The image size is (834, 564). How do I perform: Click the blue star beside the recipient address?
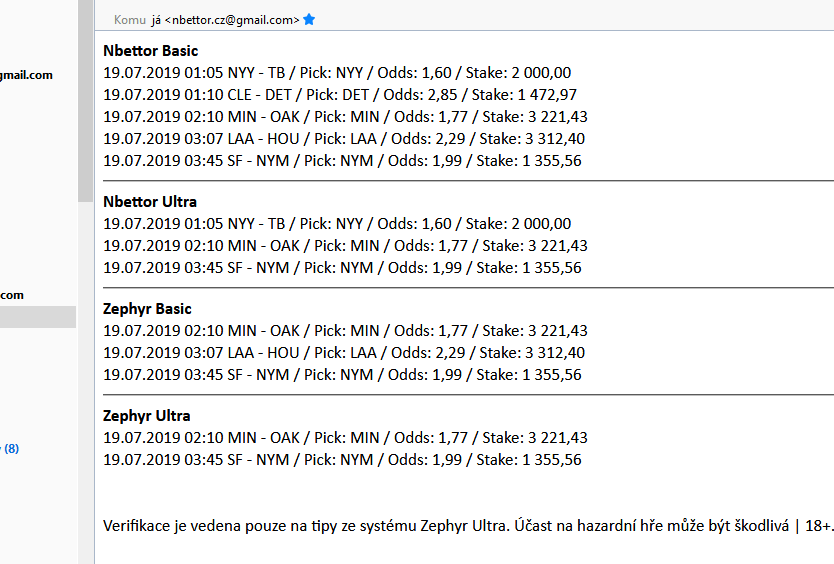tap(309, 19)
